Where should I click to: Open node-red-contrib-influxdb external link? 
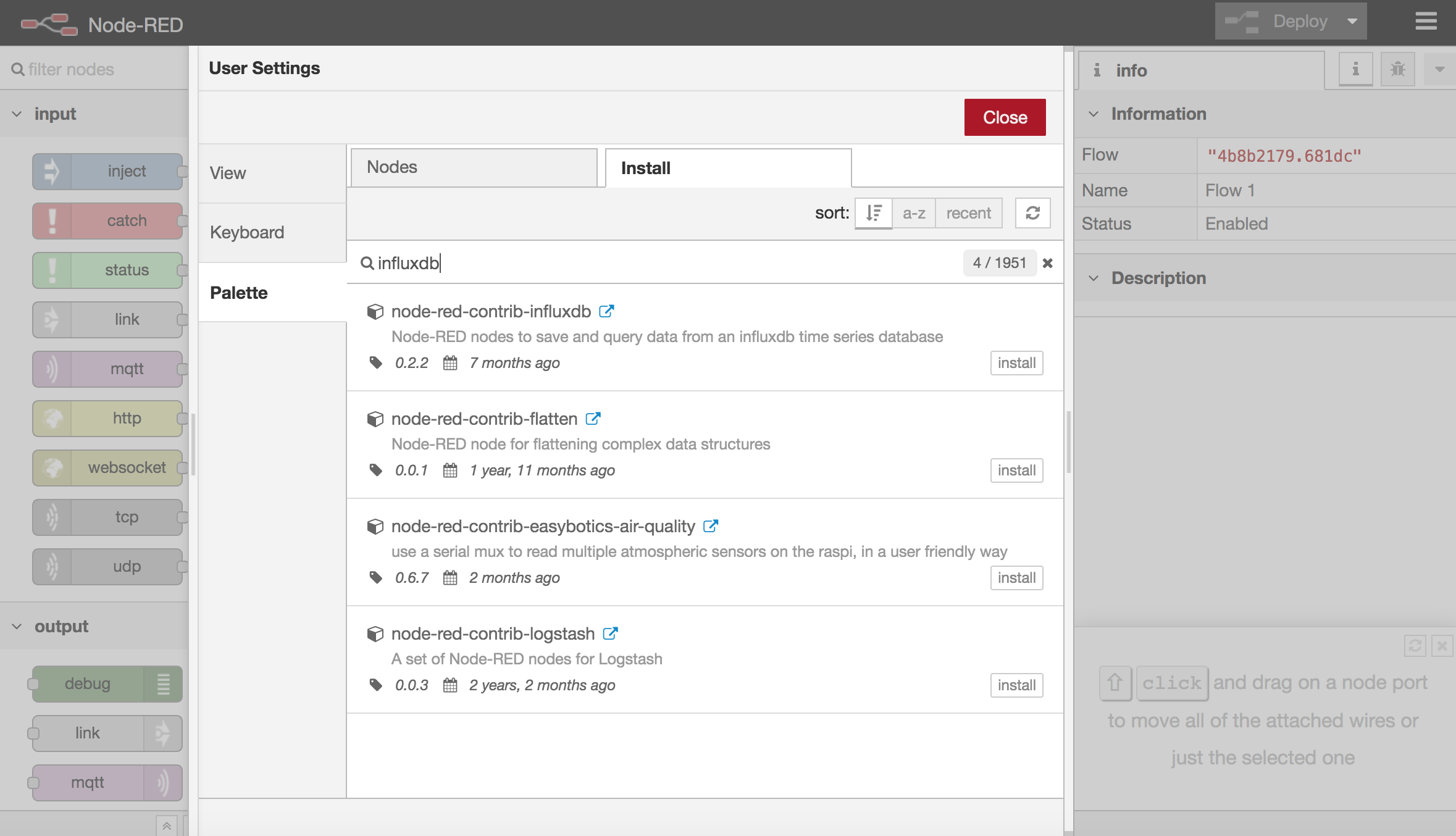coord(606,311)
